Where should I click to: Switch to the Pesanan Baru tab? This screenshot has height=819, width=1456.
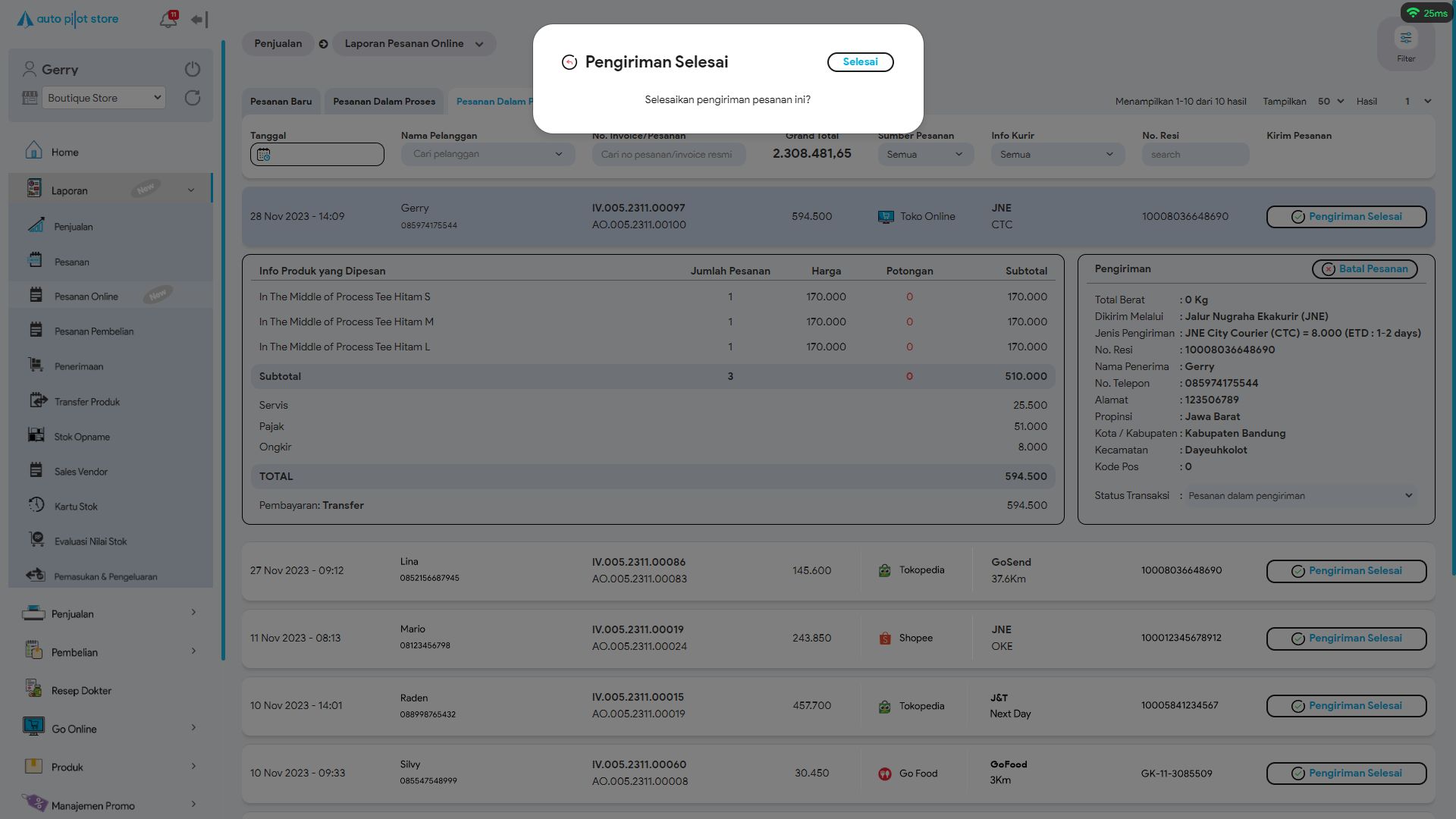tap(281, 102)
